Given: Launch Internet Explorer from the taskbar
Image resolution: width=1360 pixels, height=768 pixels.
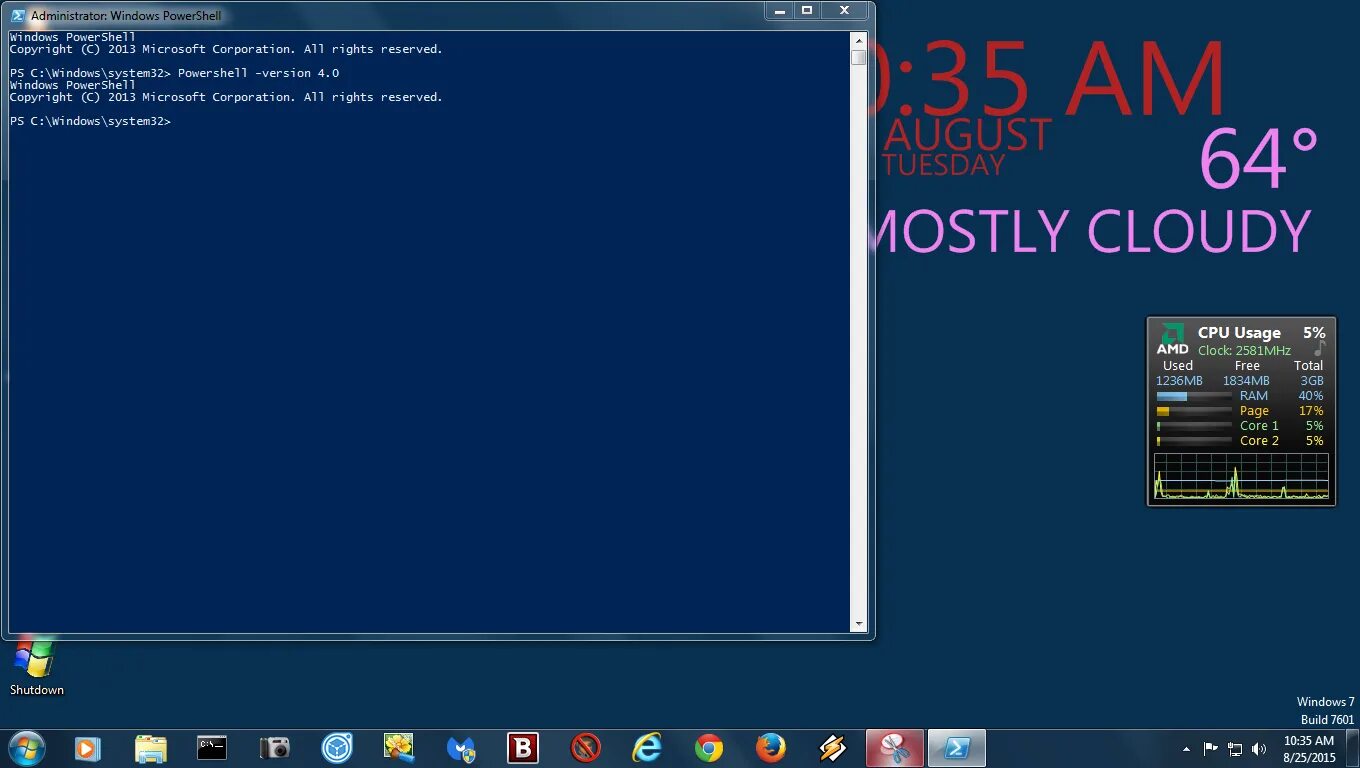Looking at the screenshot, I should tap(647, 747).
